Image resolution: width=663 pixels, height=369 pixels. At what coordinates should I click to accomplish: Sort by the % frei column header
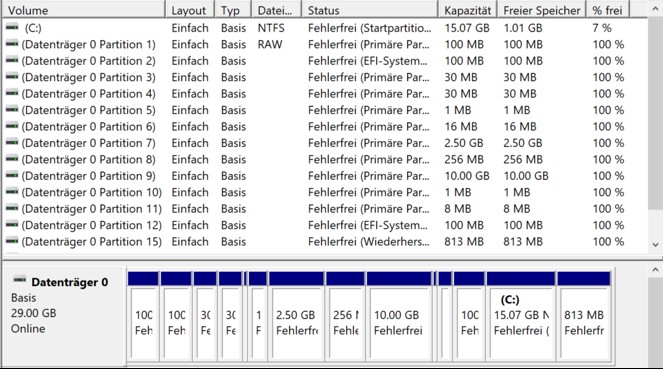608,10
